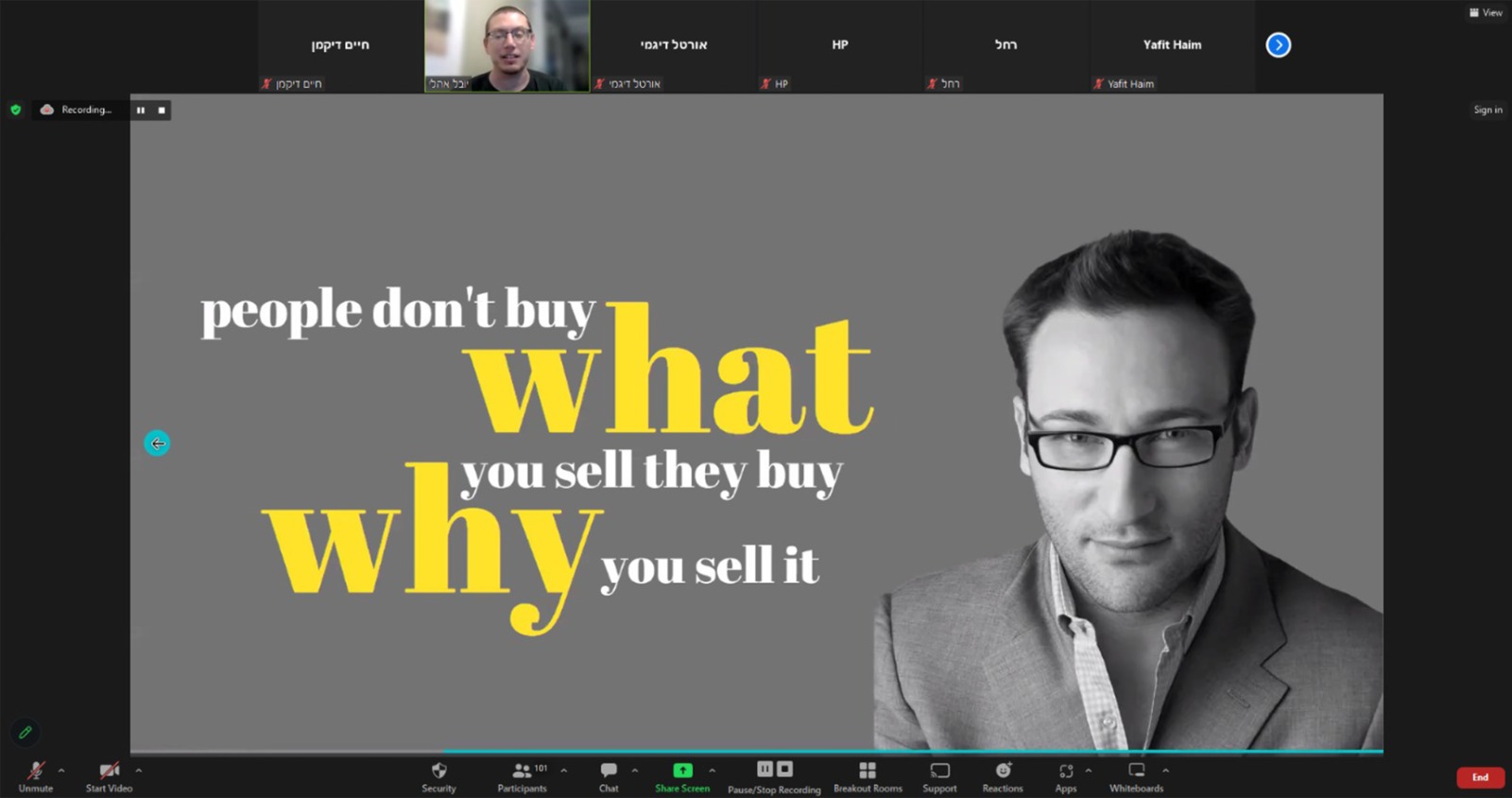Stop recording beside the Recording indicator
Screen dimensions: 1512x798
point(162,111)
